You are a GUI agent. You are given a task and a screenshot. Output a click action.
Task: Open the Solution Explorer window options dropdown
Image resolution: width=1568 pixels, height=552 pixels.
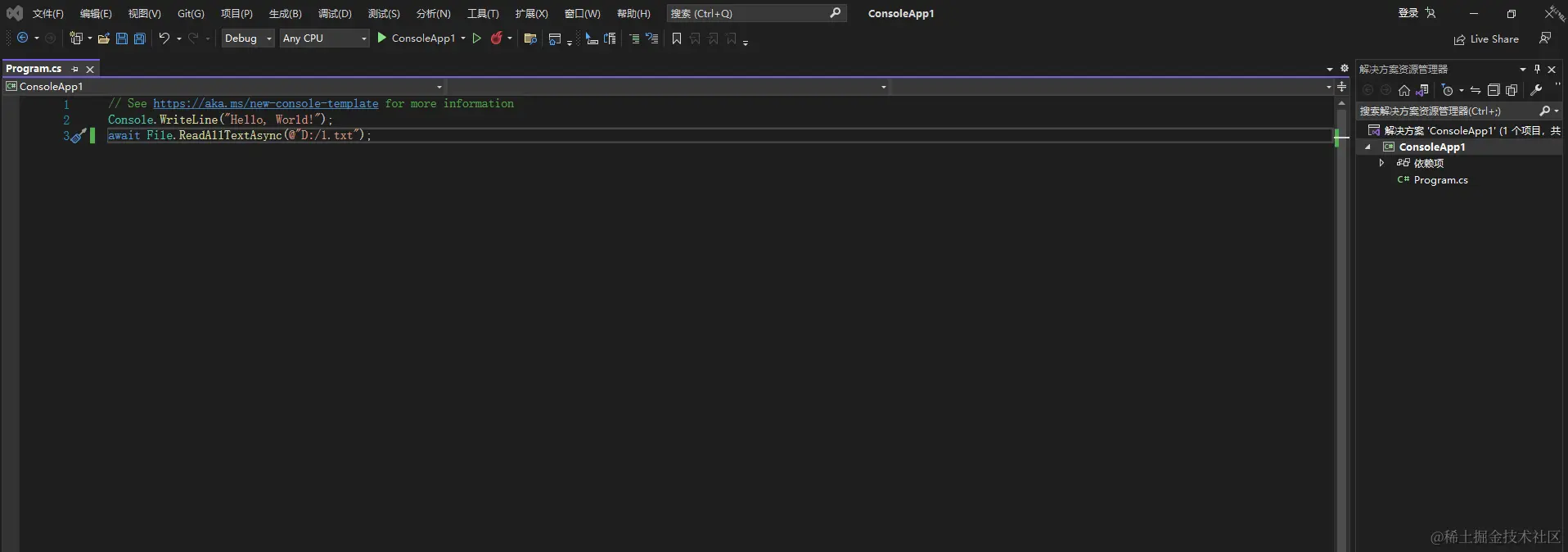click(1523, 69)
